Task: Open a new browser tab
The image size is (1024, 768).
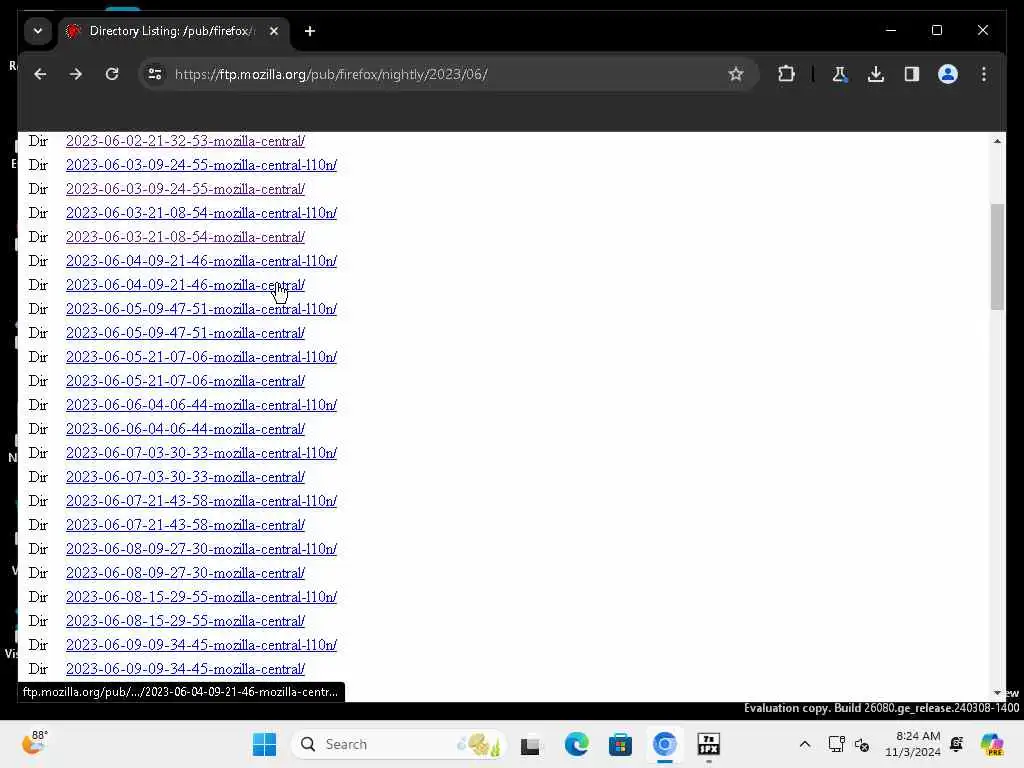Action: point(310,31)
